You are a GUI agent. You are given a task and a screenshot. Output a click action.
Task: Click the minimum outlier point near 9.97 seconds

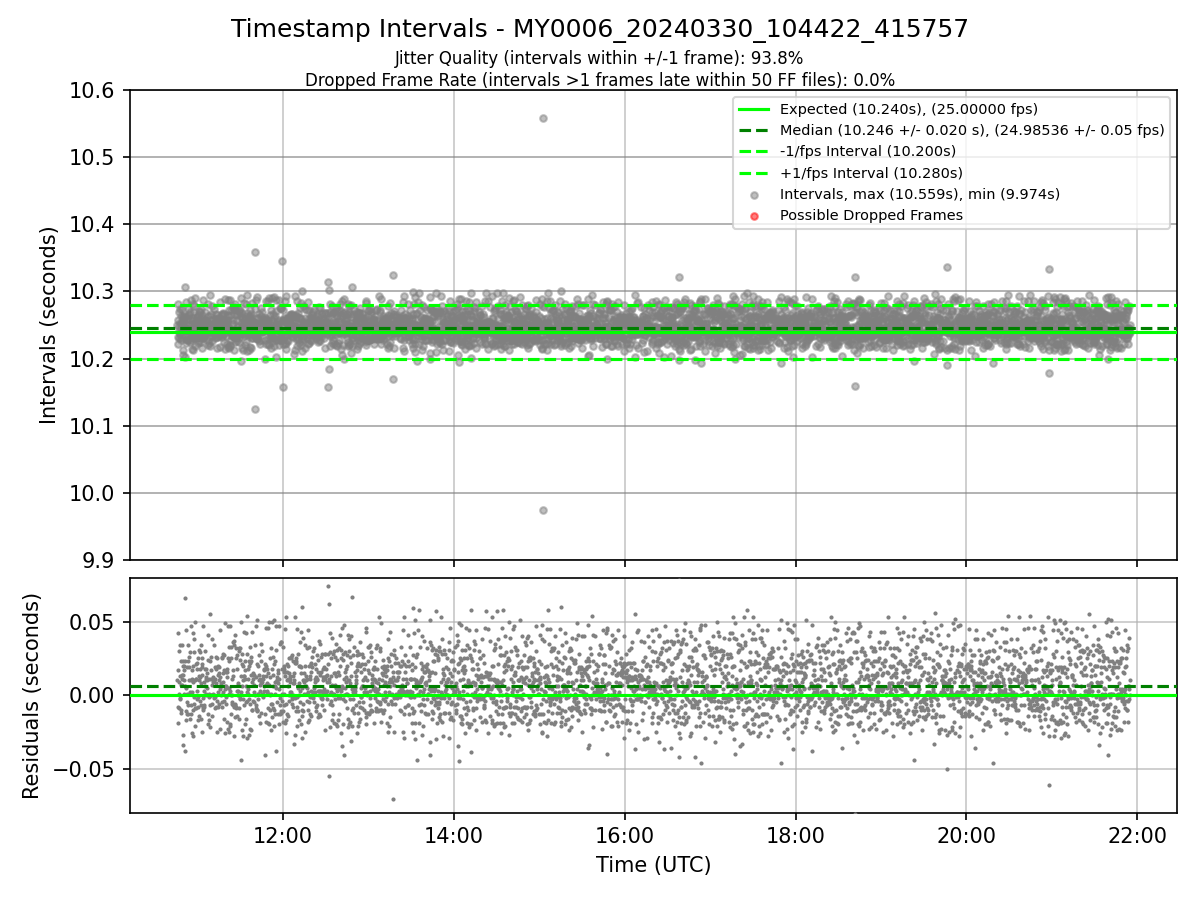tap(543, 510)
